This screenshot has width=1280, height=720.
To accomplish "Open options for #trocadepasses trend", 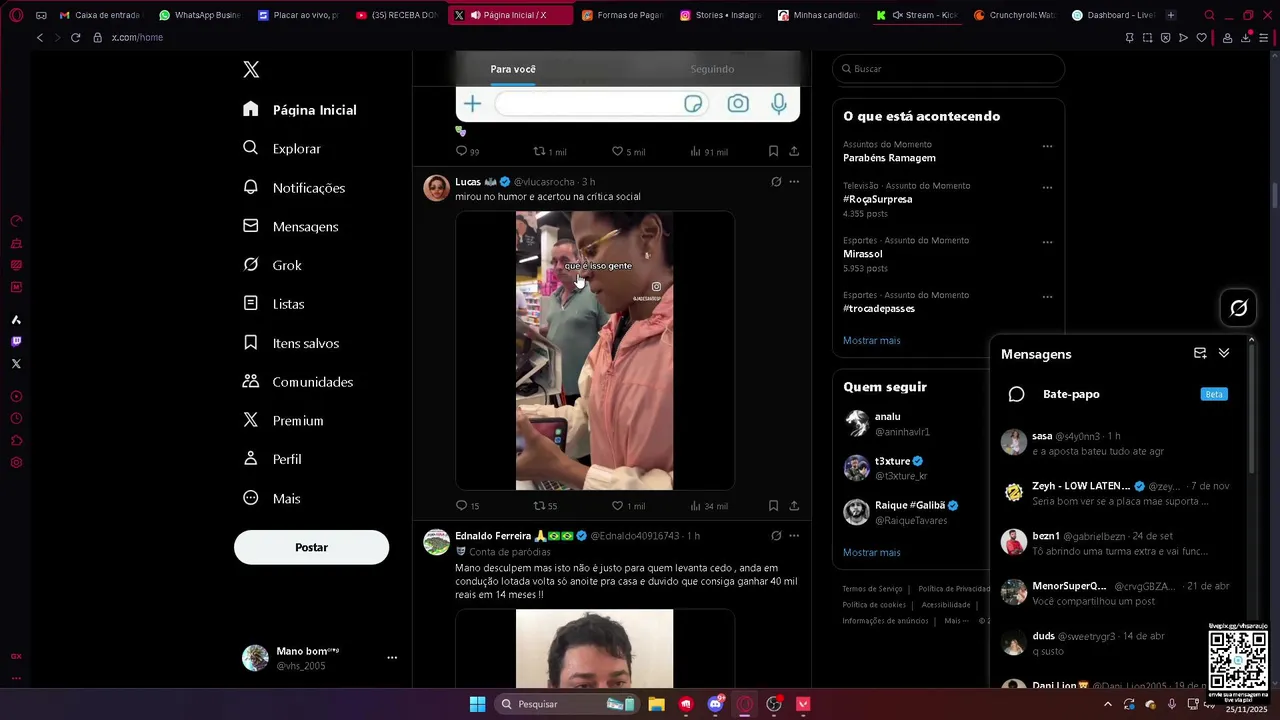I will click(x=1047, y=297).
